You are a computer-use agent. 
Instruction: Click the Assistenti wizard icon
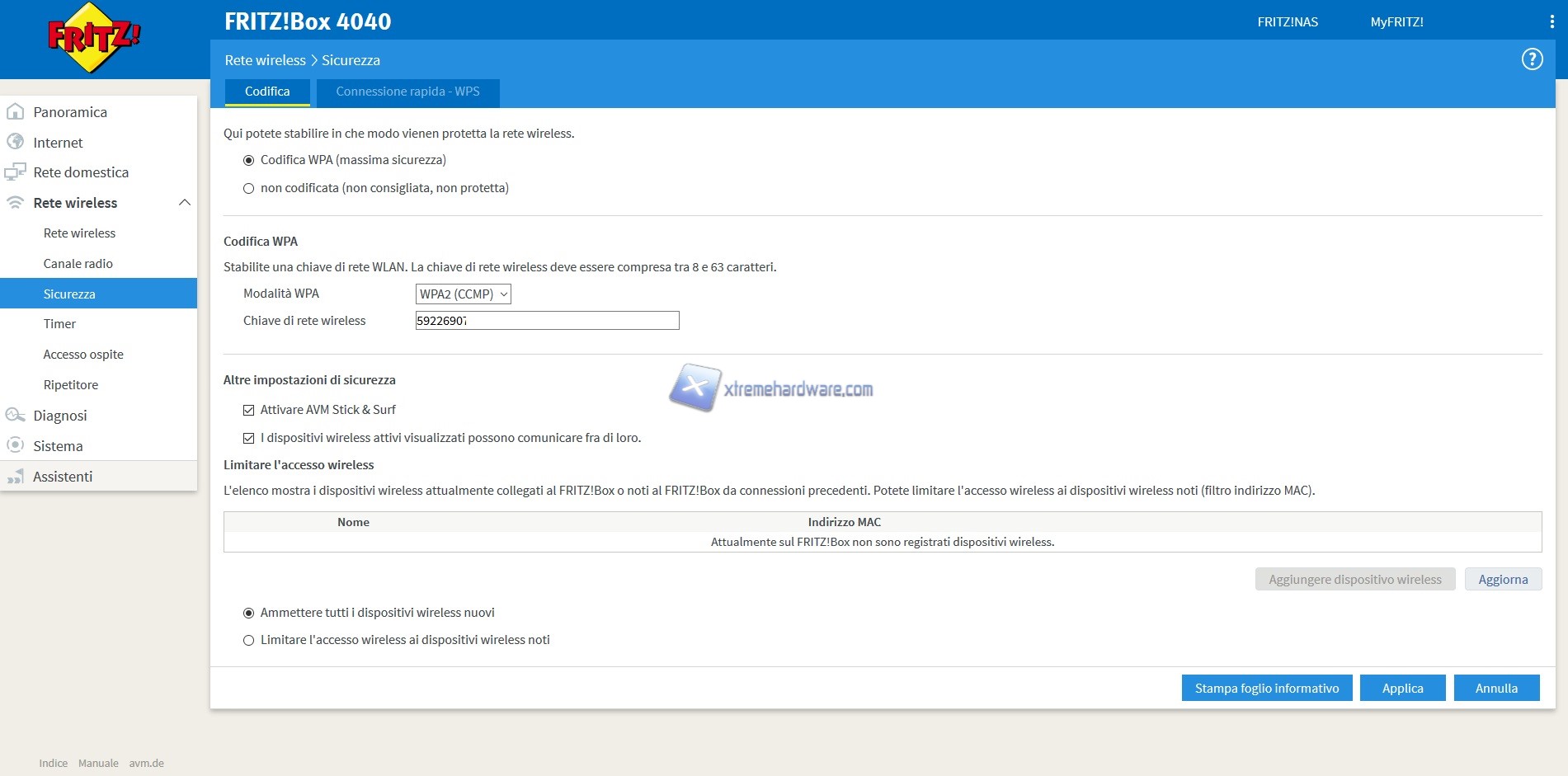15,477
